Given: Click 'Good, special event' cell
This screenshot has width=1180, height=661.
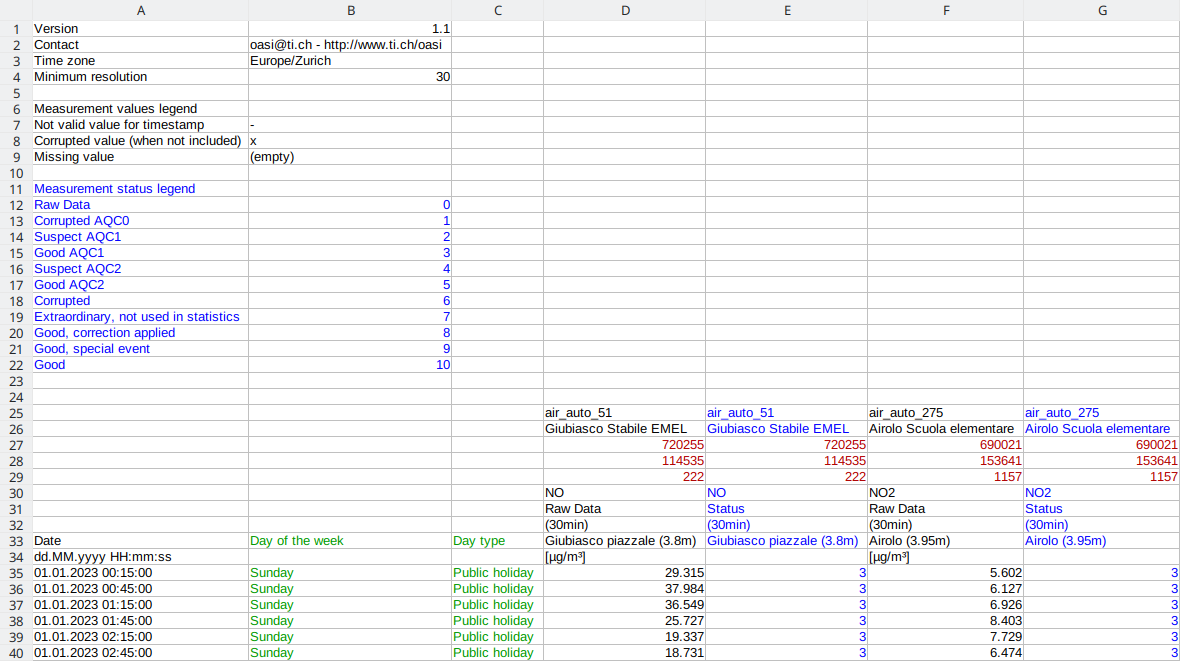Looking at the screenshot, I should pos(140,349).
